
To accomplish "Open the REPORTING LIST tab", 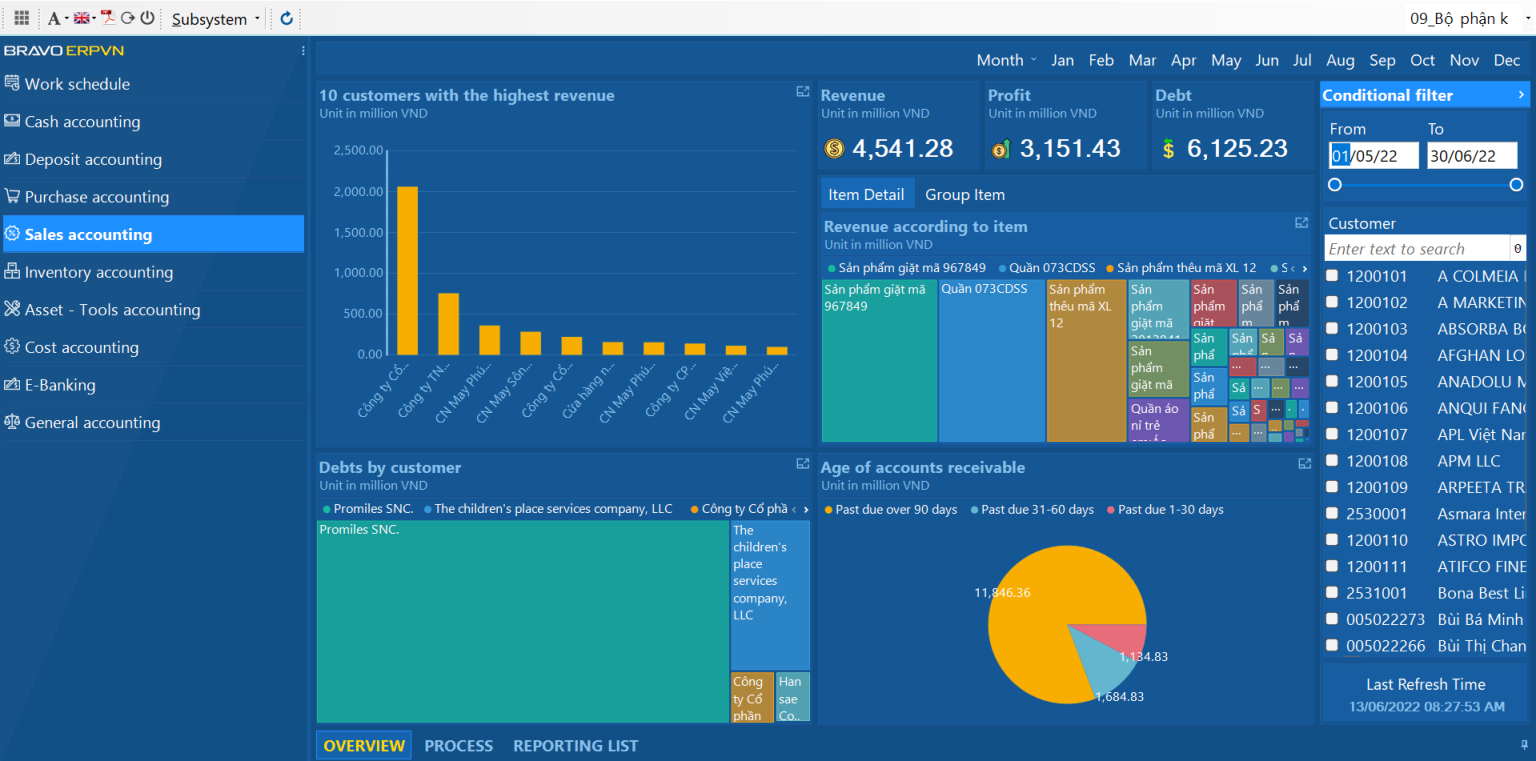I will [x=575, y=746].
